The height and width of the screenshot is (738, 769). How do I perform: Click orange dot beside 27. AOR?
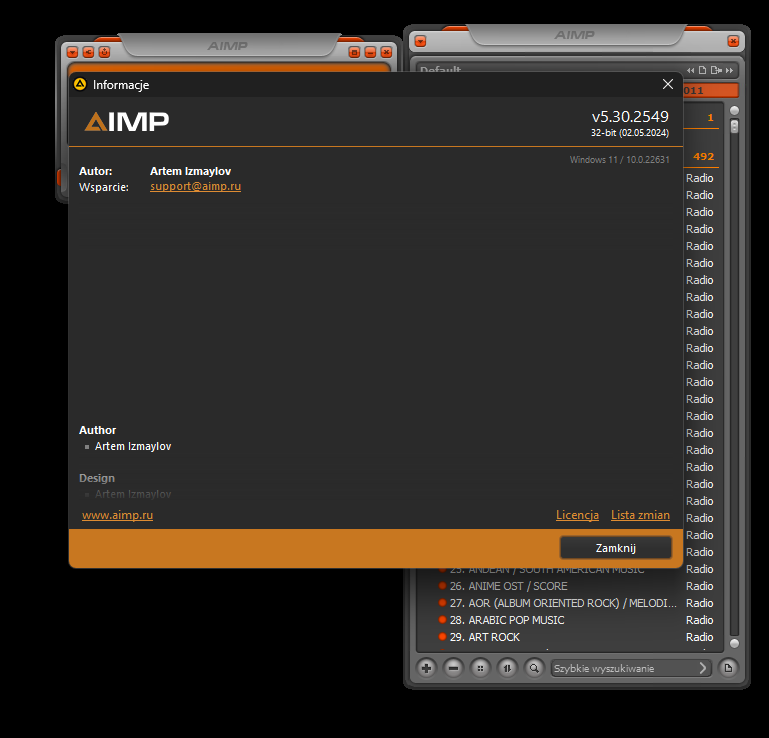(442, 602)
